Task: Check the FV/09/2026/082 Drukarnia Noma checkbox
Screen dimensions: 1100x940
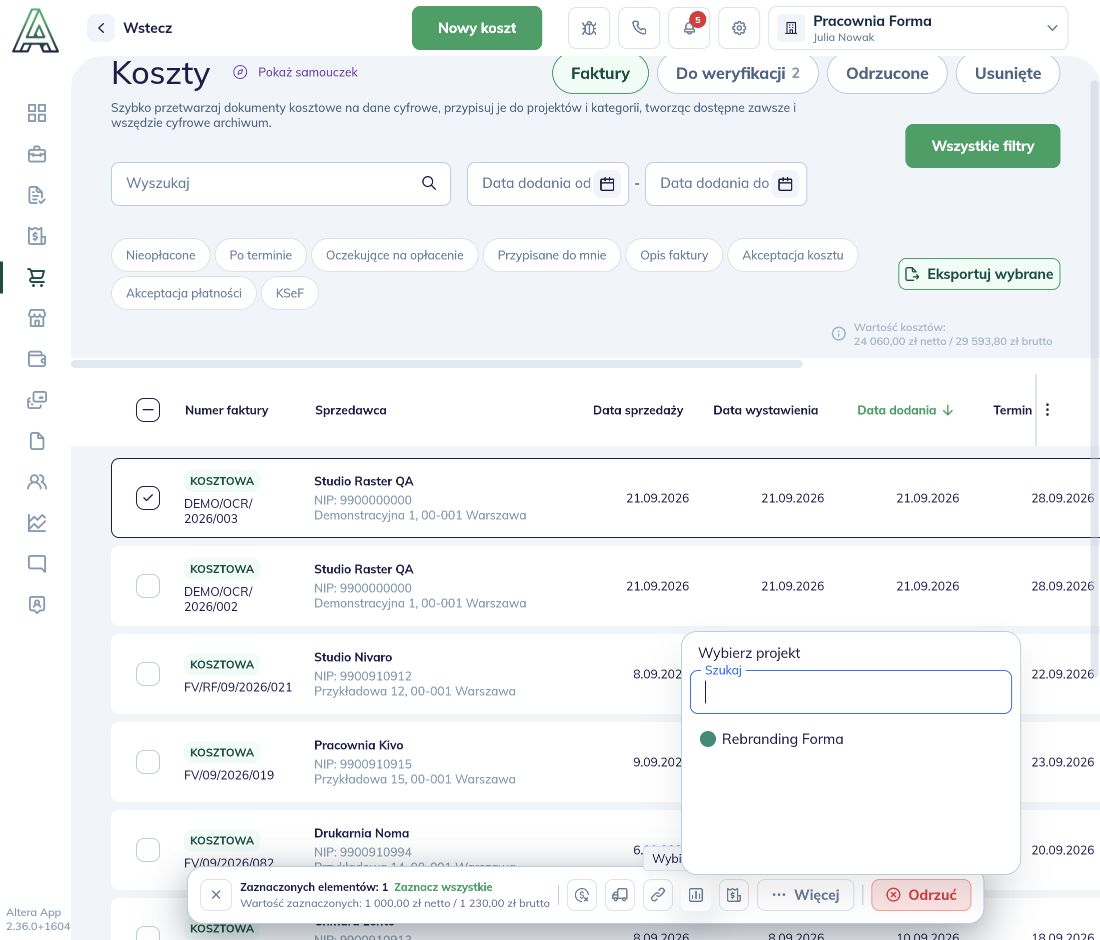Action: point(148,850)
